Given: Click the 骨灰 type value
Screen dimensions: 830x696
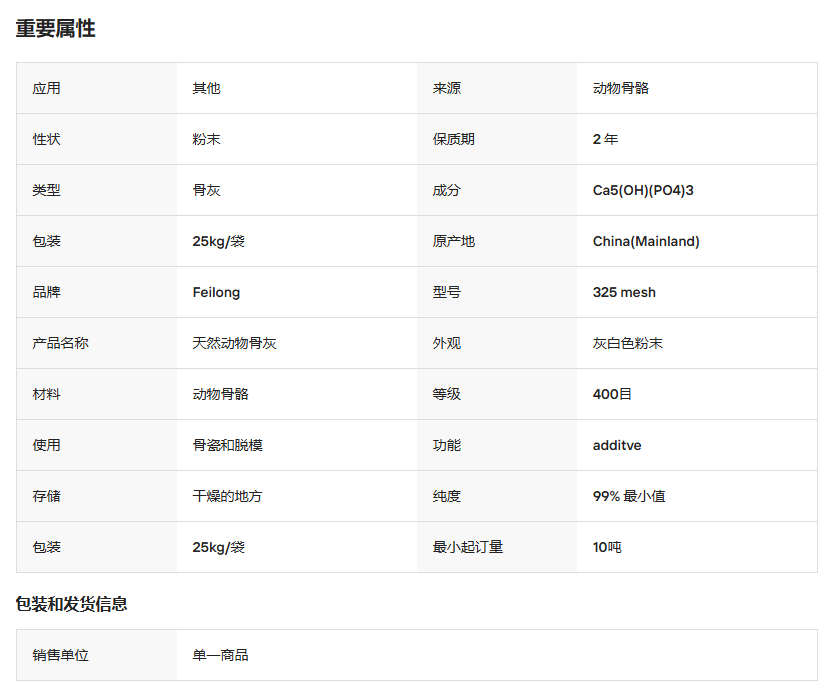Looking at the screenshot, I should pos(206,190).
